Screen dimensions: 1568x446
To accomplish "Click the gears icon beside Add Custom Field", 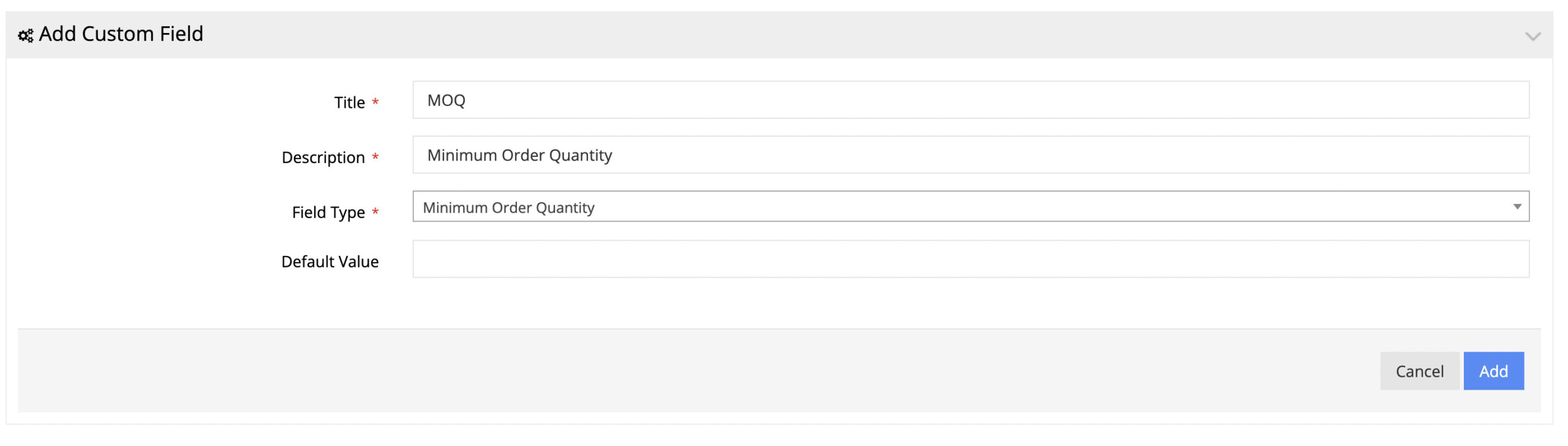I will pos(26,36).
